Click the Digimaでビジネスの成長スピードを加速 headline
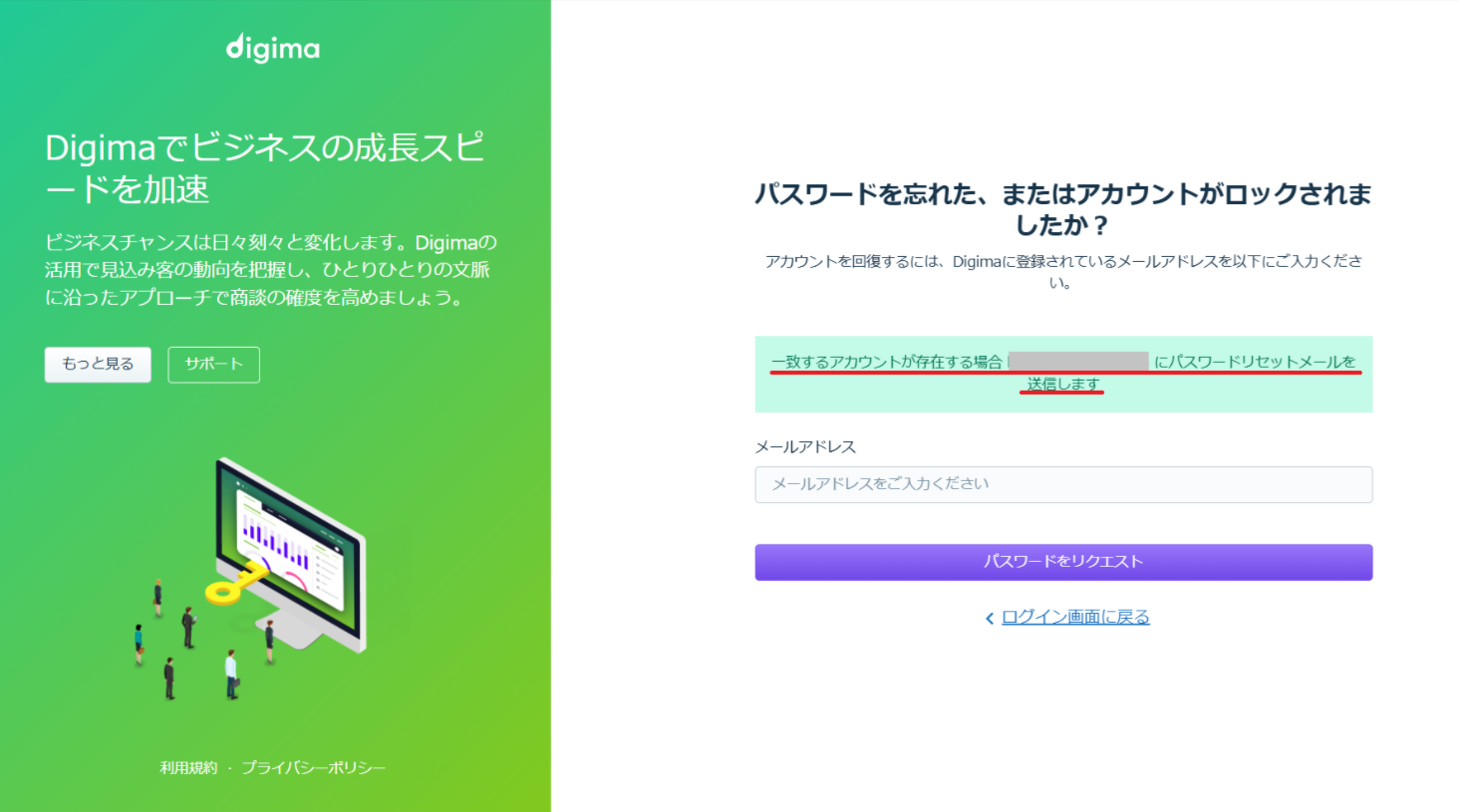 (265, 167)
